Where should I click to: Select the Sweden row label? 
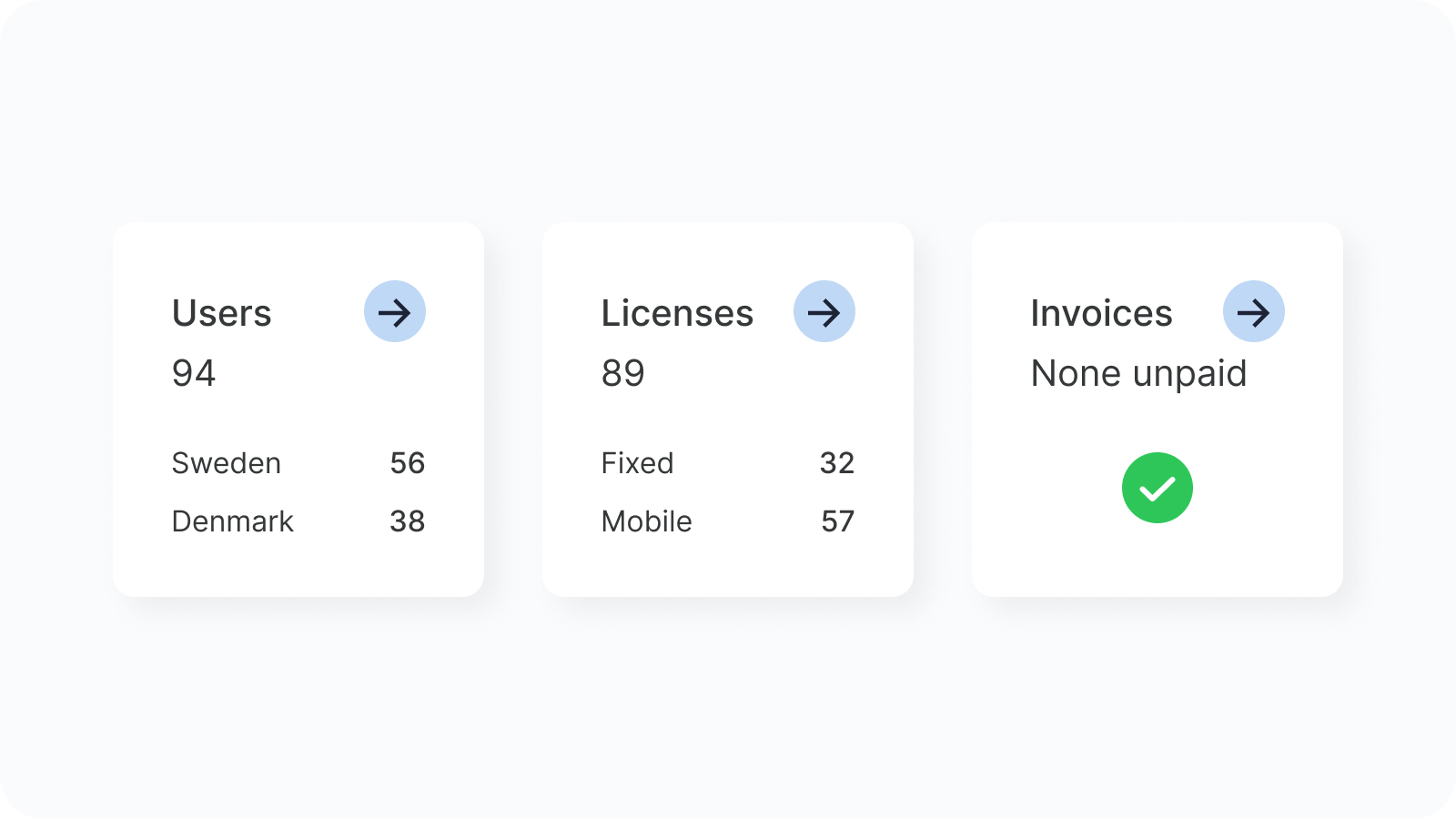(x=227, y=463)
